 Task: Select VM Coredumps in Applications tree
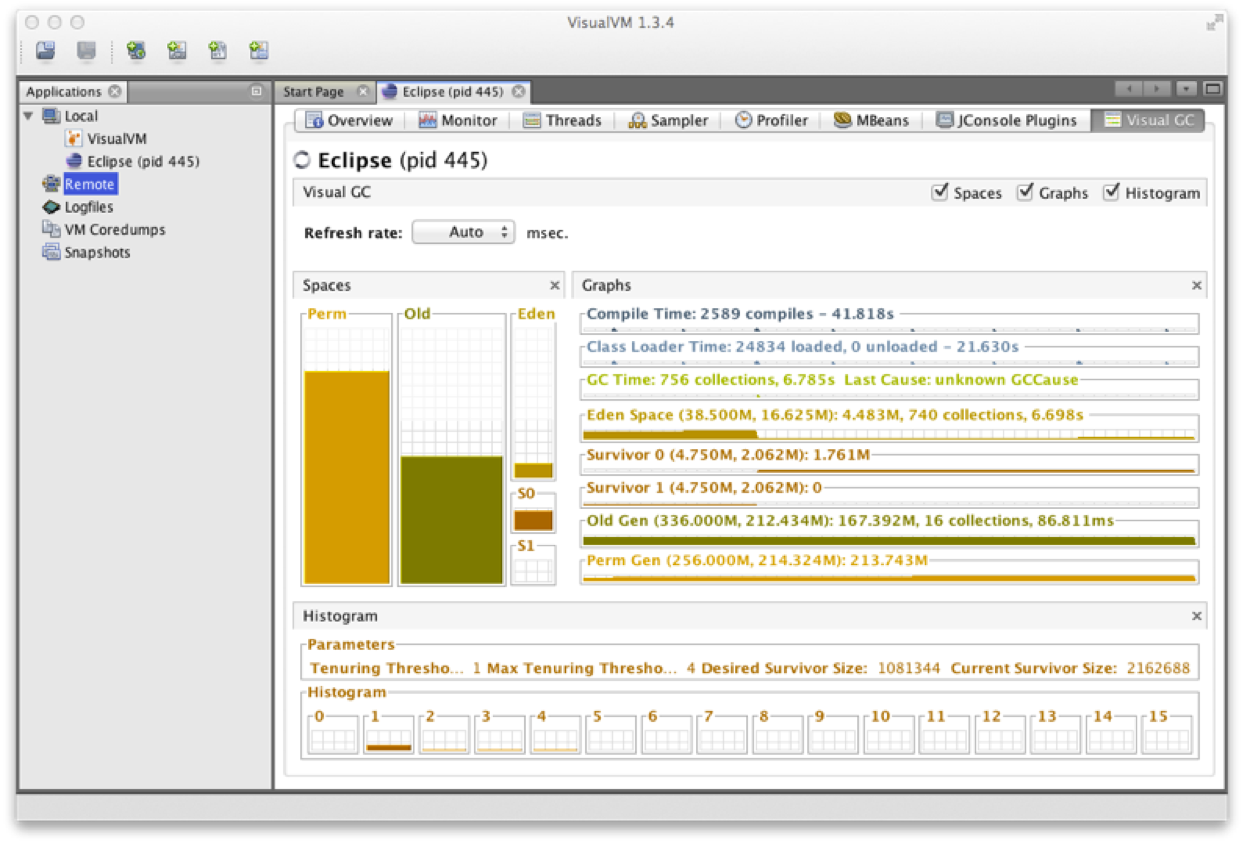[114, 230]
